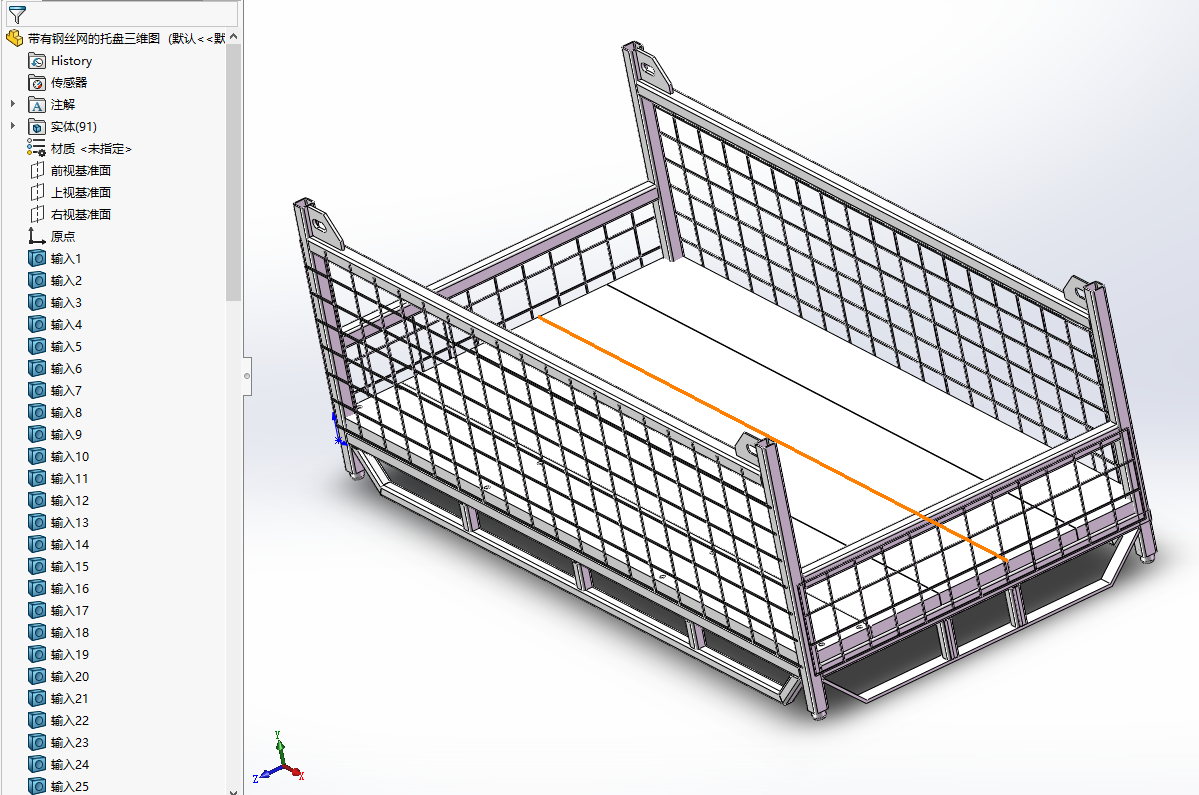Select the 输入24 feature label

70,764
